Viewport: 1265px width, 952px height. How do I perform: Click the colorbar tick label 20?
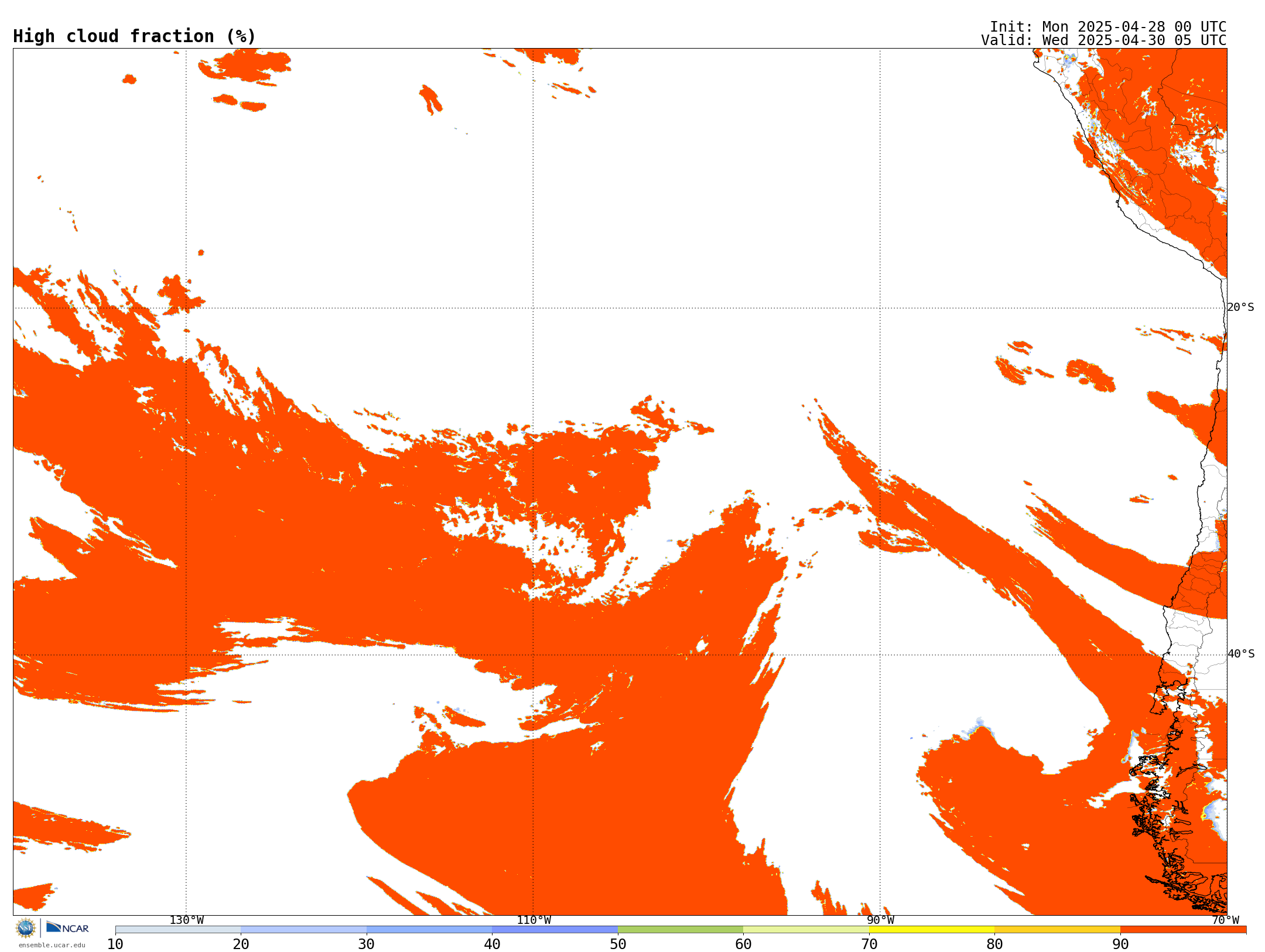pos(241,944)
